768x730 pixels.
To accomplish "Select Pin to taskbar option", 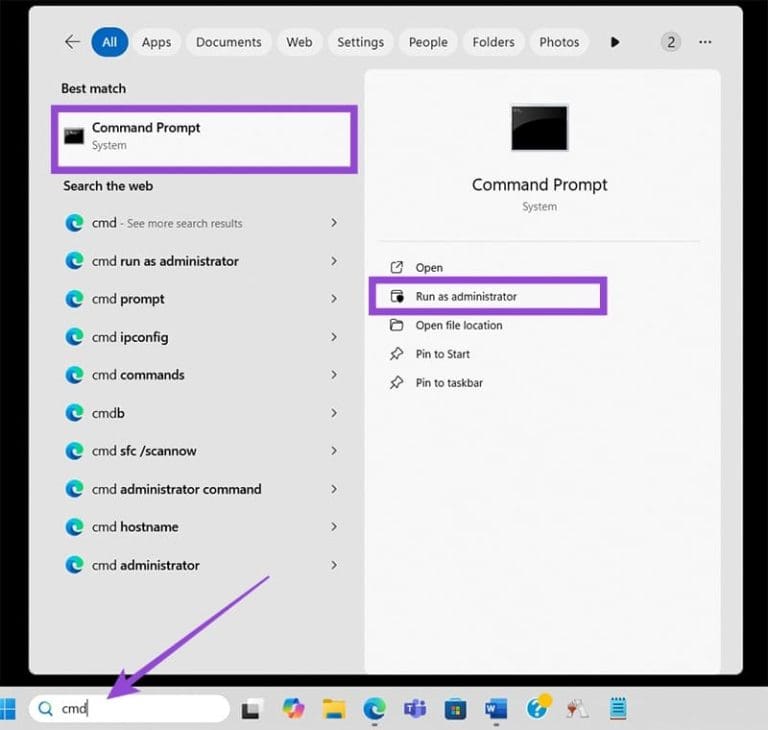I will [x=449, y=383].
